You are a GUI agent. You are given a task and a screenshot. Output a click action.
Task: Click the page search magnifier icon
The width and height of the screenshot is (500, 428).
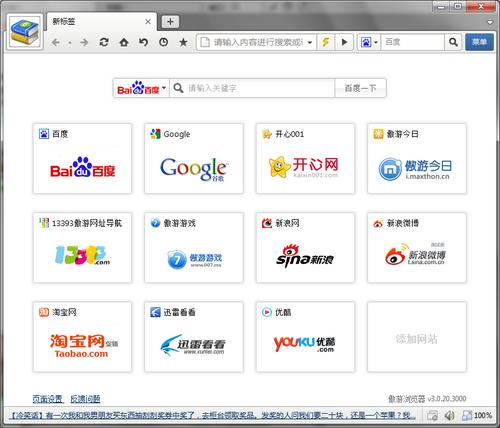click(x=178, y=88)
